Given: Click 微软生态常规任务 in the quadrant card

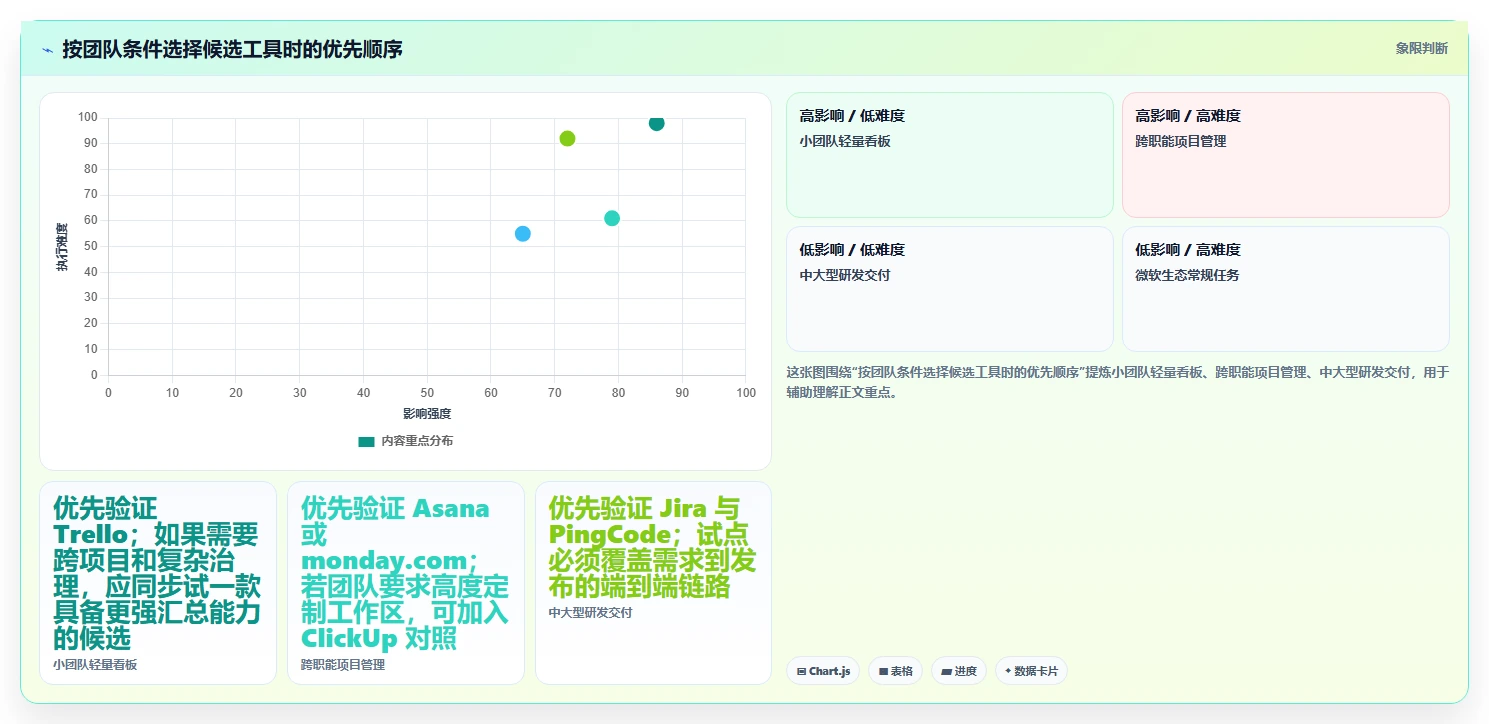Looking at the screenshot, I should pyautogui.click(x=1187, y=275).
